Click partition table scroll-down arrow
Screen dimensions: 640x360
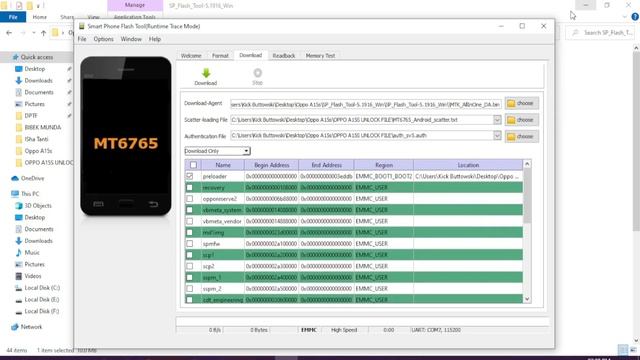coord(527,299)
